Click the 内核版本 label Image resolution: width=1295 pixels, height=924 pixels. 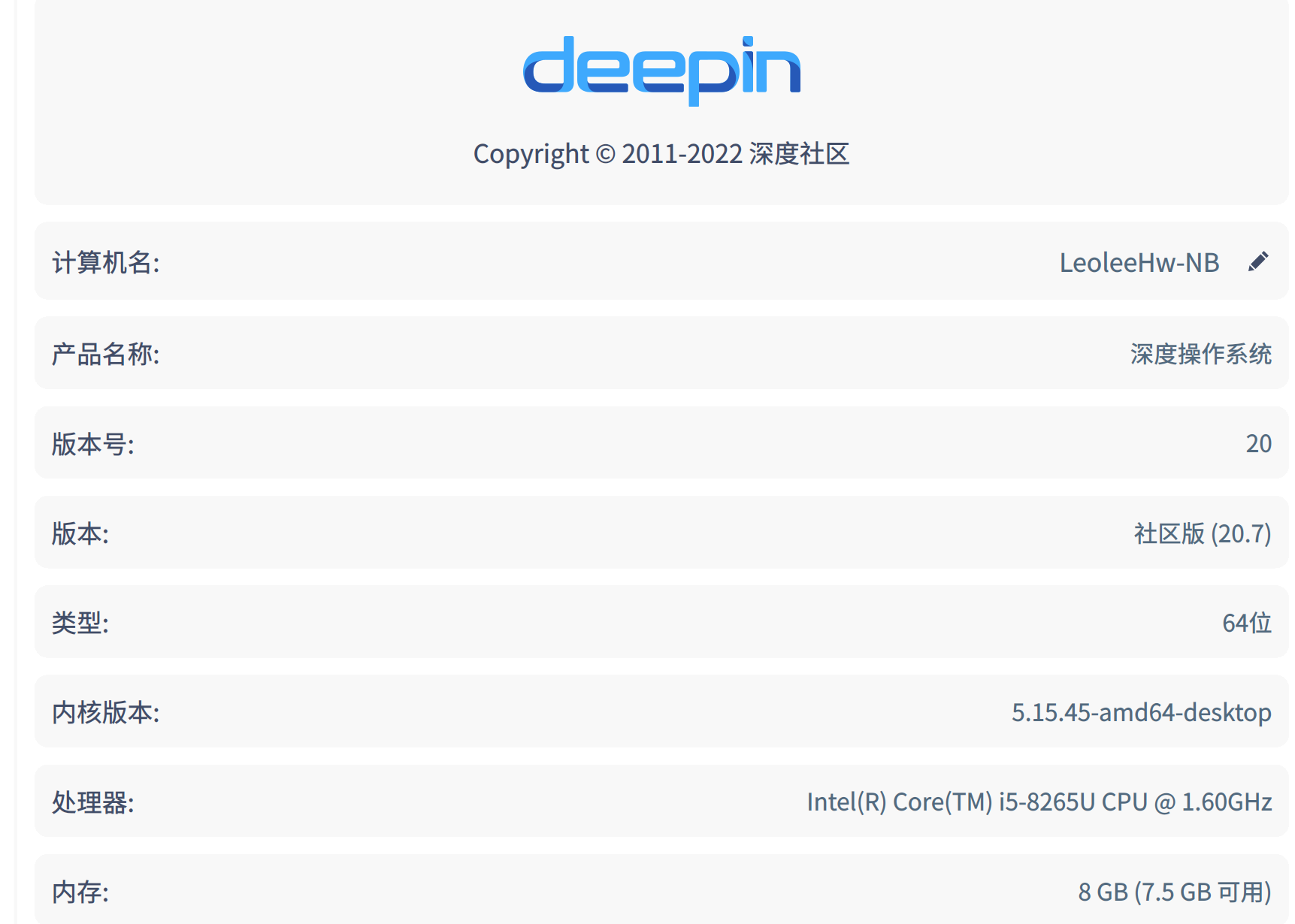[x=106, y=712]
